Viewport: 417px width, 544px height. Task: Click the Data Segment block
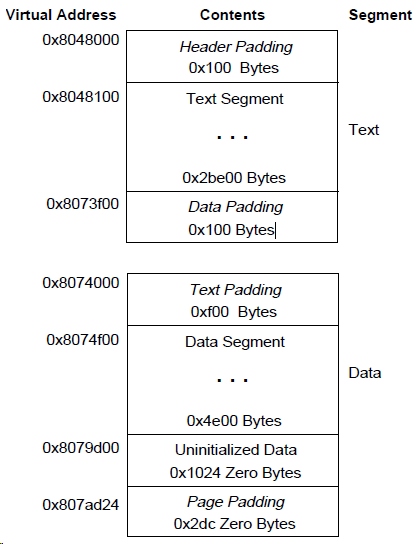[233, 380]
